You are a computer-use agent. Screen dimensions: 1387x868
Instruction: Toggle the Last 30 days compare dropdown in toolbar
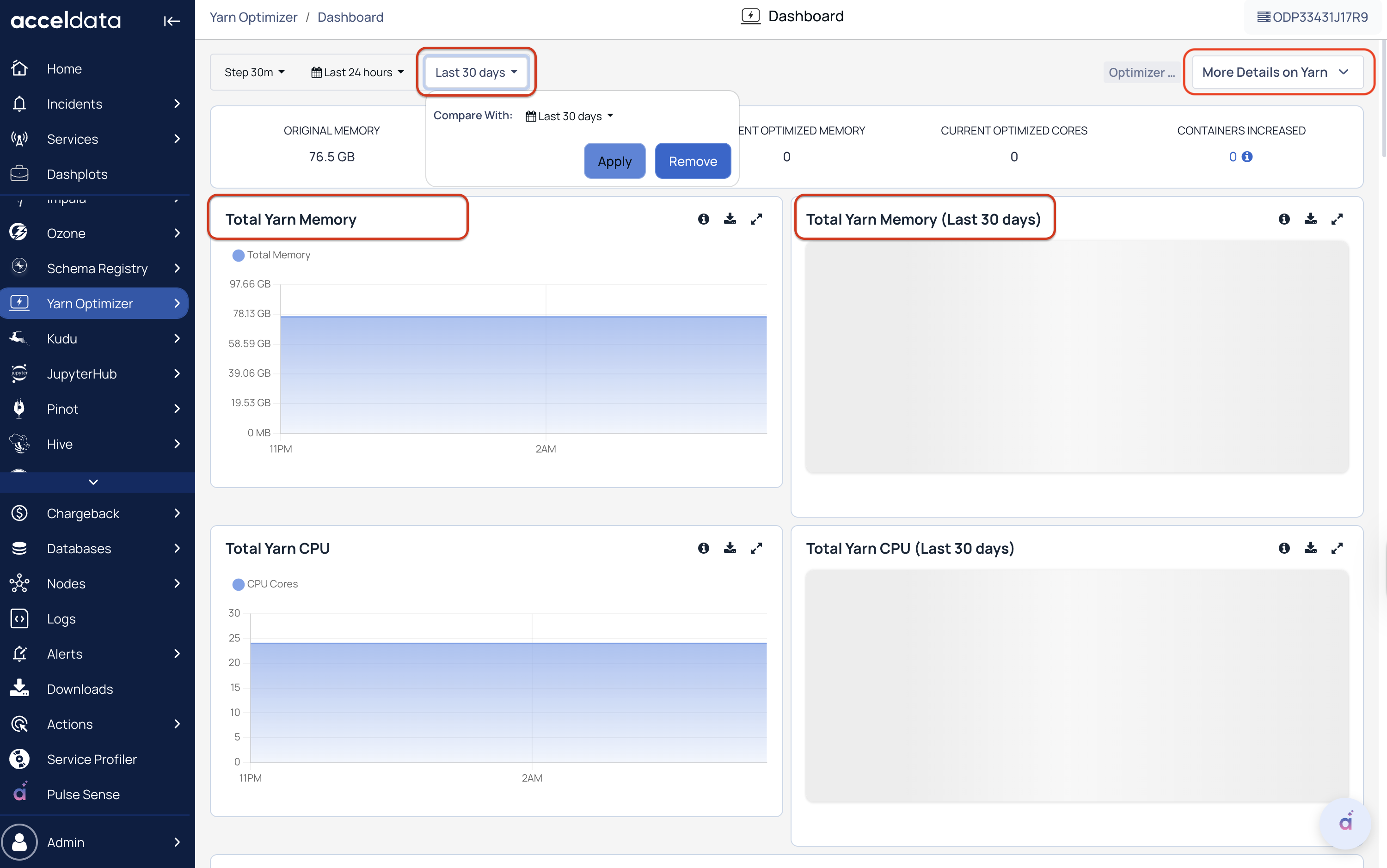click(476, 72)
